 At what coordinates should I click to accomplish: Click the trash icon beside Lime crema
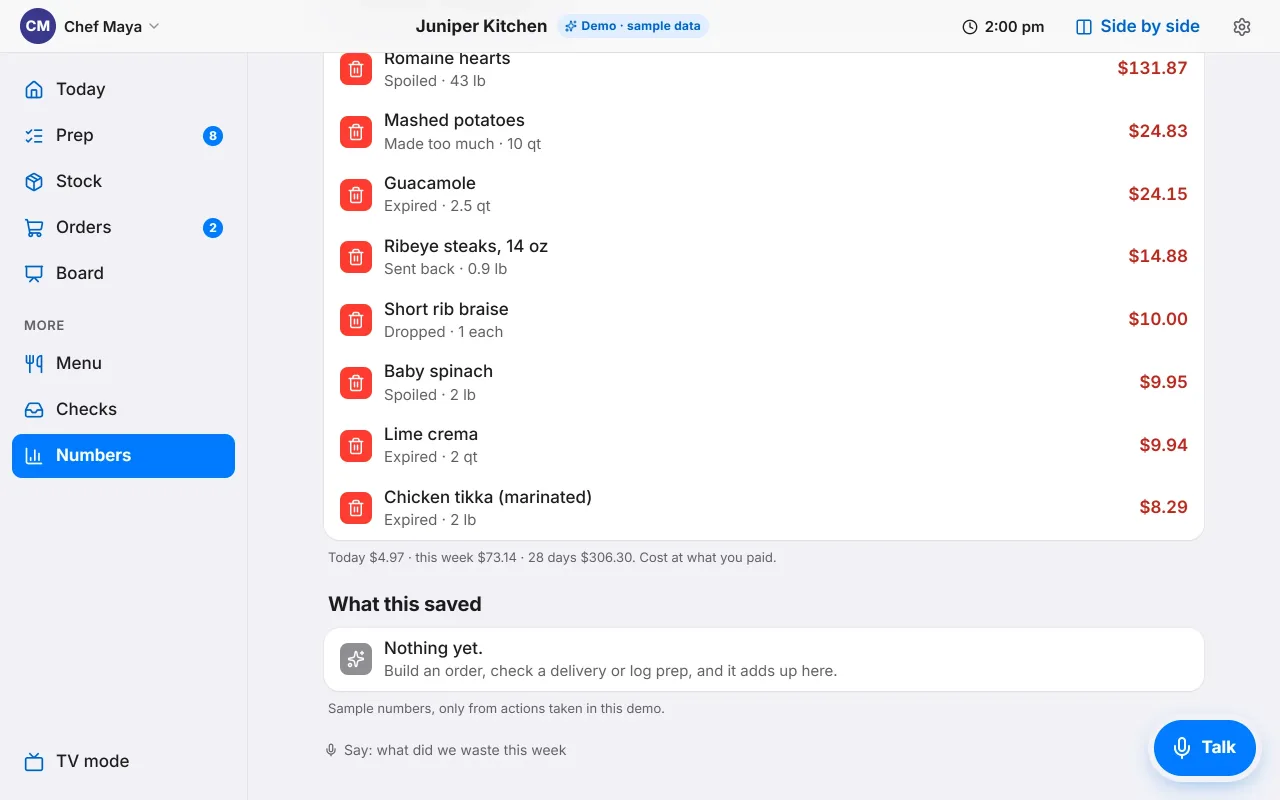[x=356, y=446]
